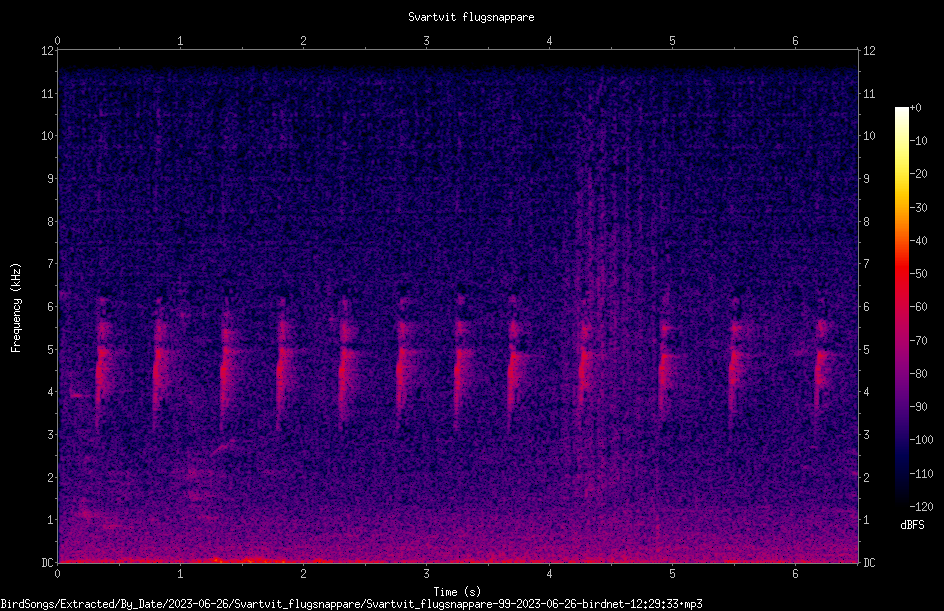Click "4" on the right frequency axis
This screenshot has height=611, width=944.
pyautogui.click(x=866, y=392)
